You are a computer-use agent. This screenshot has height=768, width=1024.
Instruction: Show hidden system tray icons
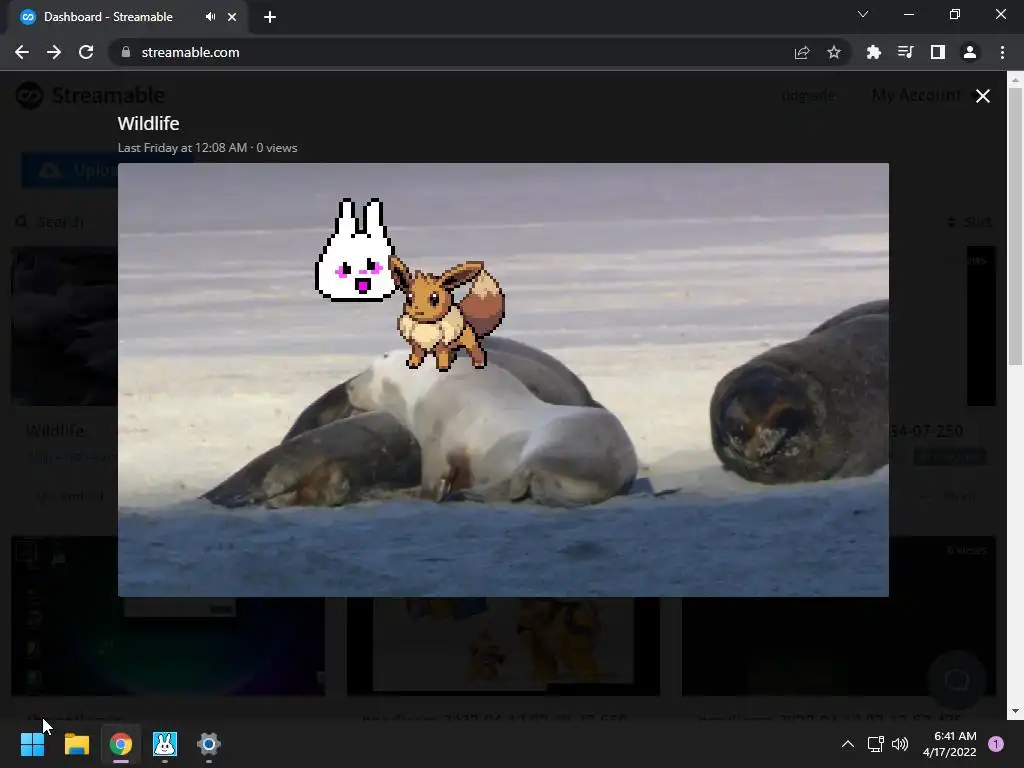click(x=848, y=744)
